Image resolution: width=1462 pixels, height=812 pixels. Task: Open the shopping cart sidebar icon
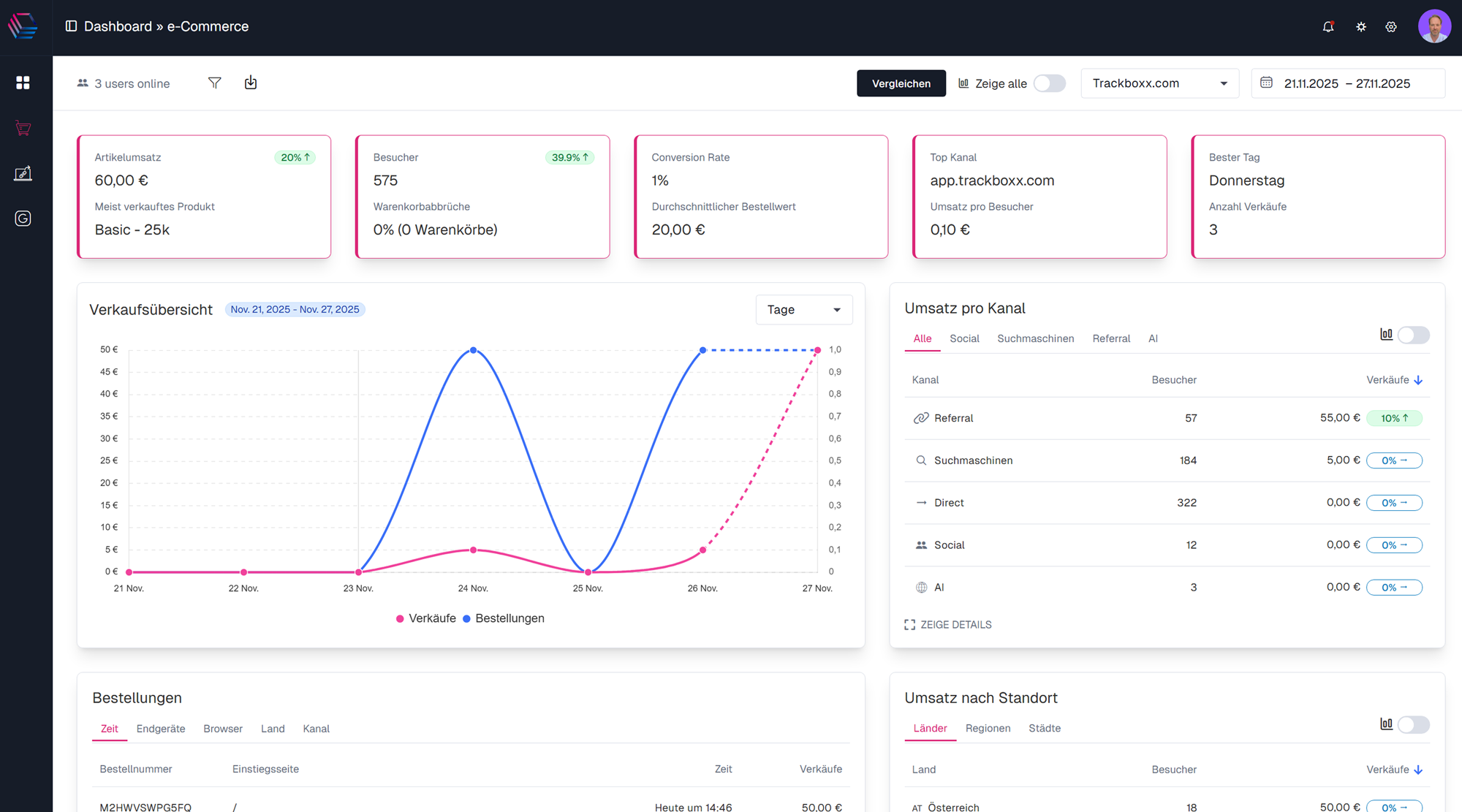coord(23,129)
